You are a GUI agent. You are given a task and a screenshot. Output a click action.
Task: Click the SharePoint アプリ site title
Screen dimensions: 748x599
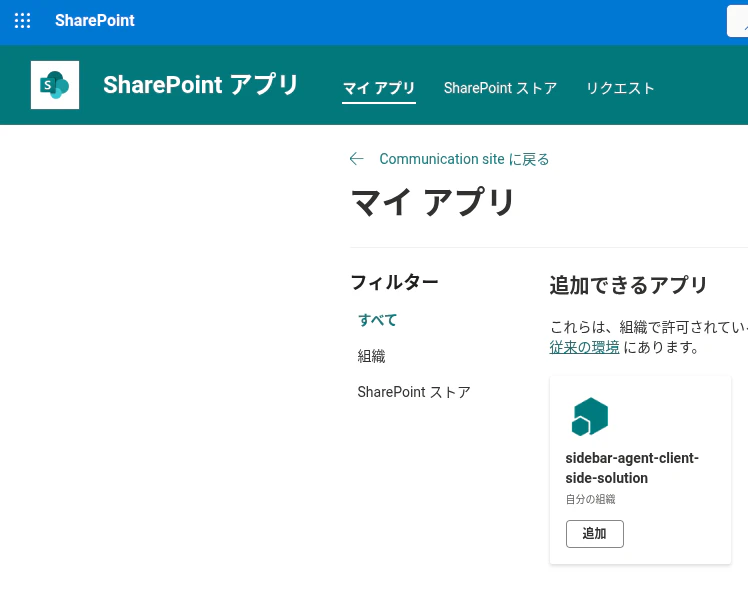(201, 85)
